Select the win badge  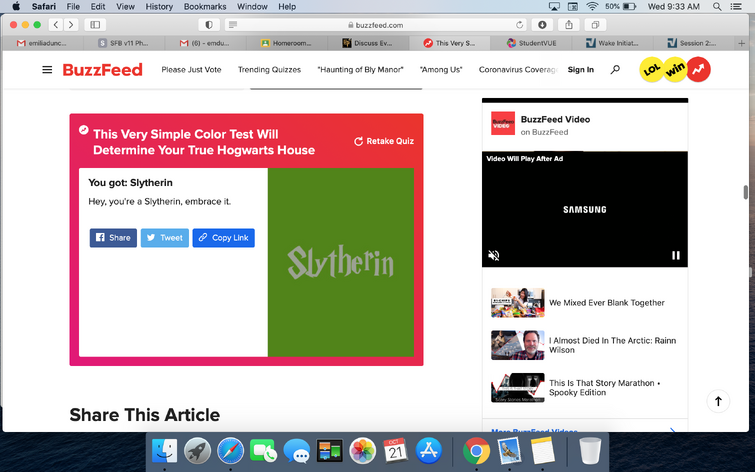click(x=675, y=70)
